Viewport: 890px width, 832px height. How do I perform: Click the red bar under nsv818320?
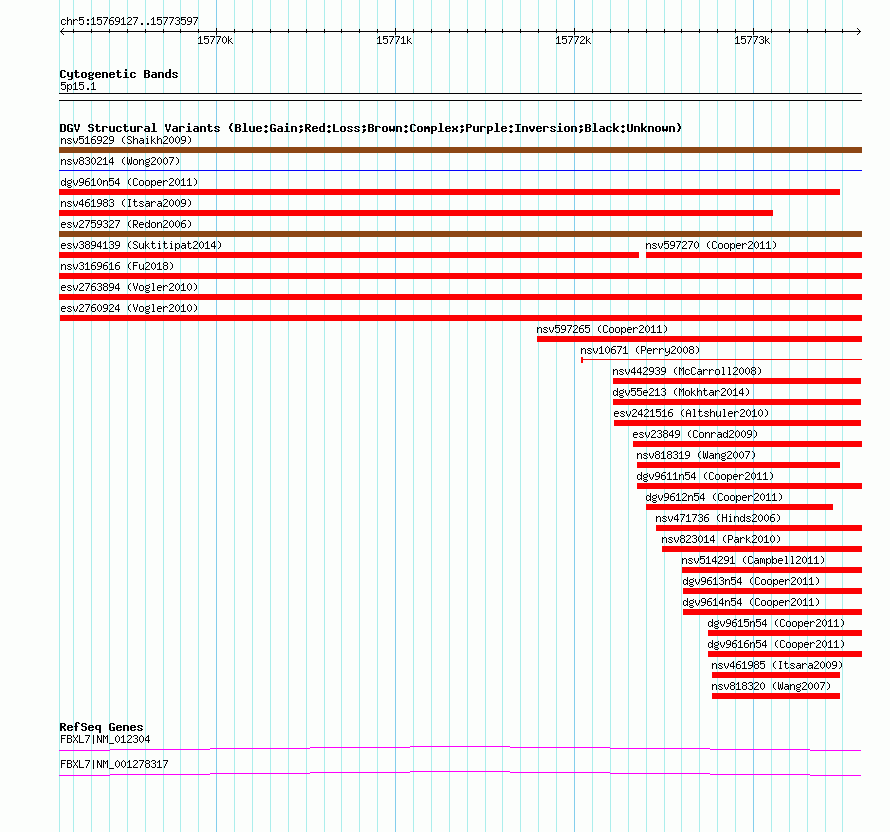(x=776, y=696)
